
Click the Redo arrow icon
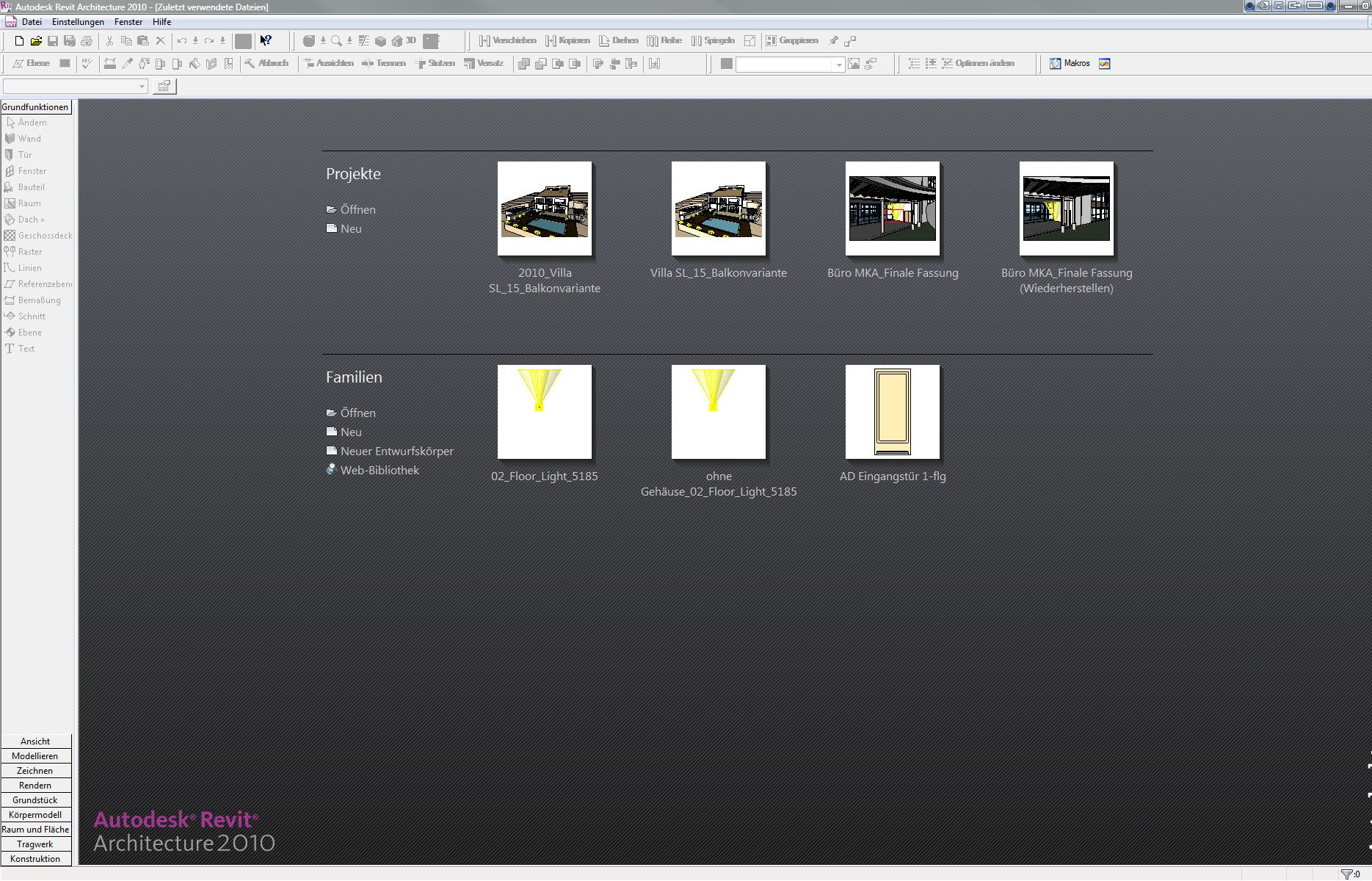click(209, 41)
